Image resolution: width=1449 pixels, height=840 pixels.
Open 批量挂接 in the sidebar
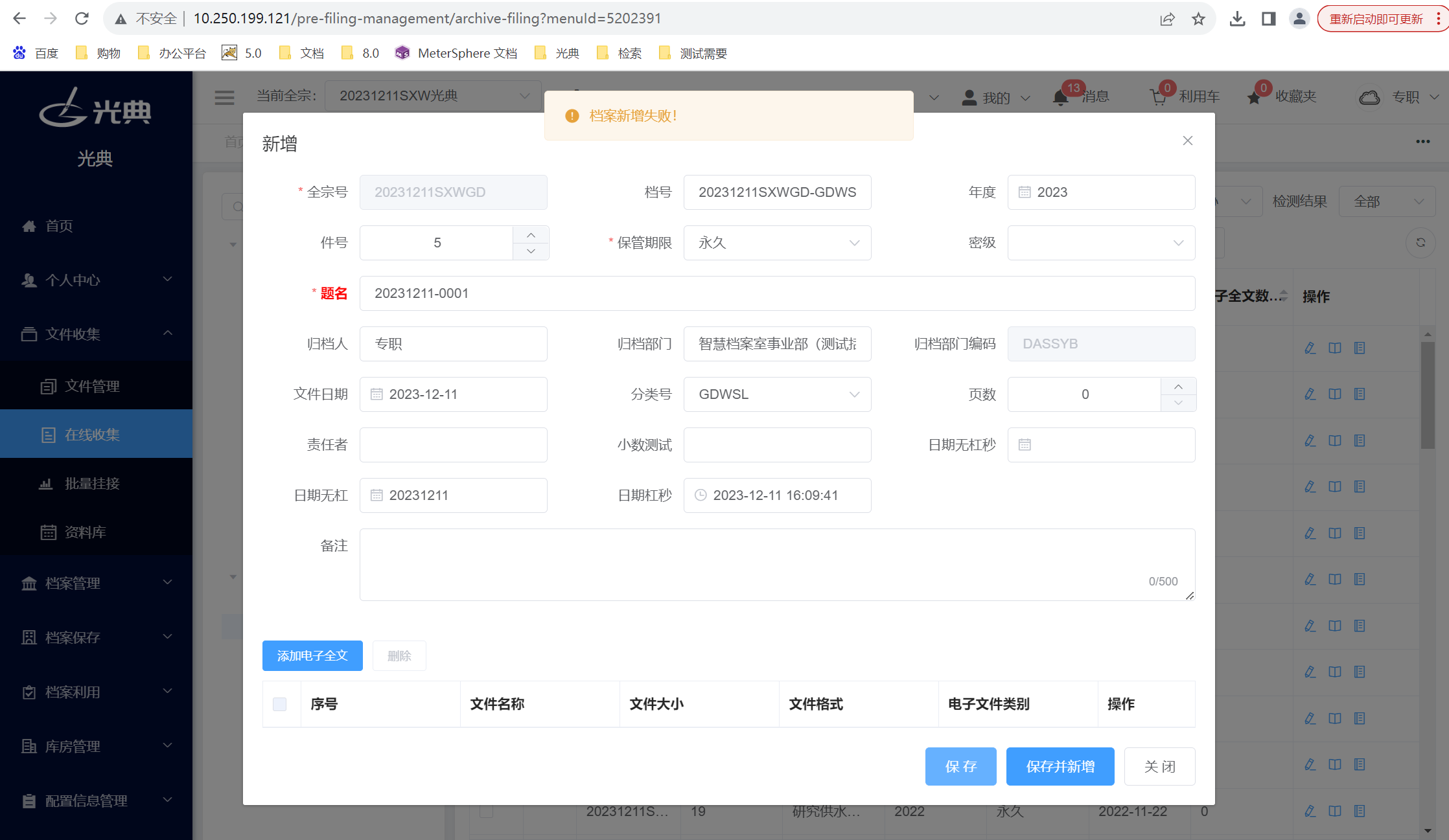96,484
